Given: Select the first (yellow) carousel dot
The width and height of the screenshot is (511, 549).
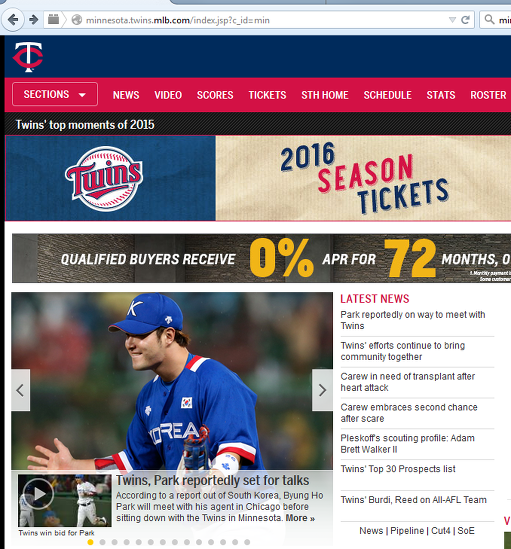Looking at the screenshot, I should pos(90,542).
